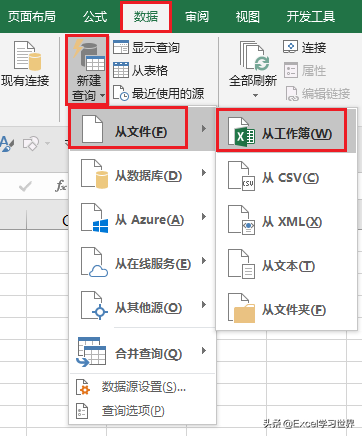Click the formula bar checkmark icon
The width and height of the screenshot is (362, 436).
[25, 186]
